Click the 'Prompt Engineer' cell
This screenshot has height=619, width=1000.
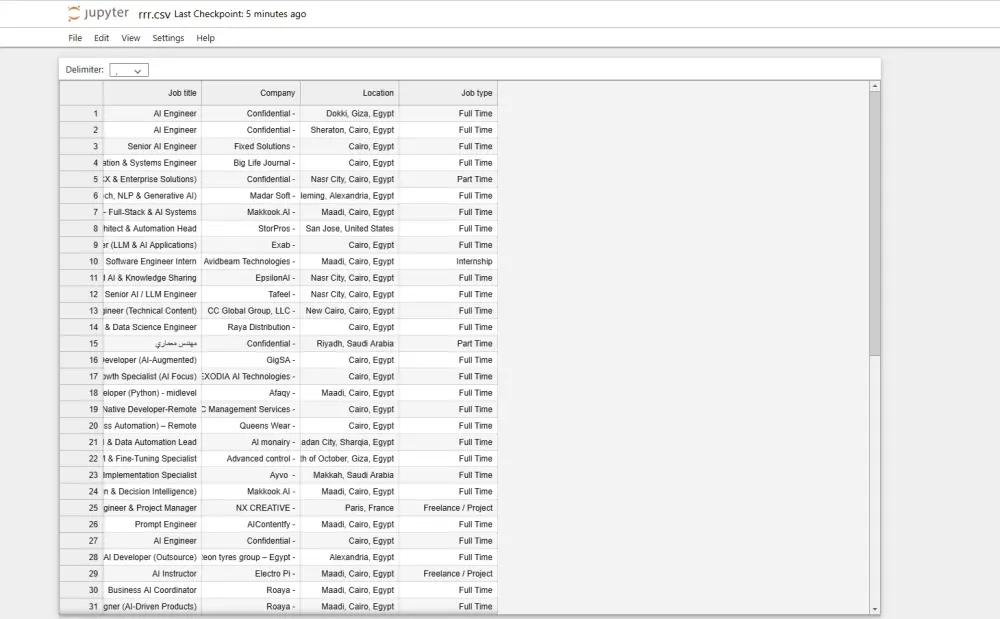(152, 525)
